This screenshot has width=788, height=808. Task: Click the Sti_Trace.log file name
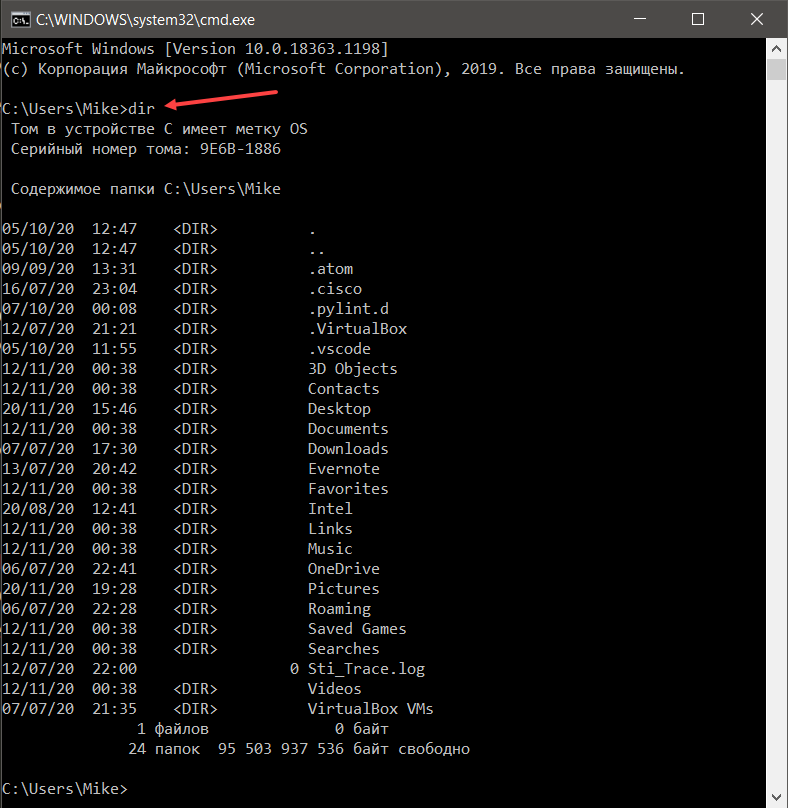[x=366, y=669]
